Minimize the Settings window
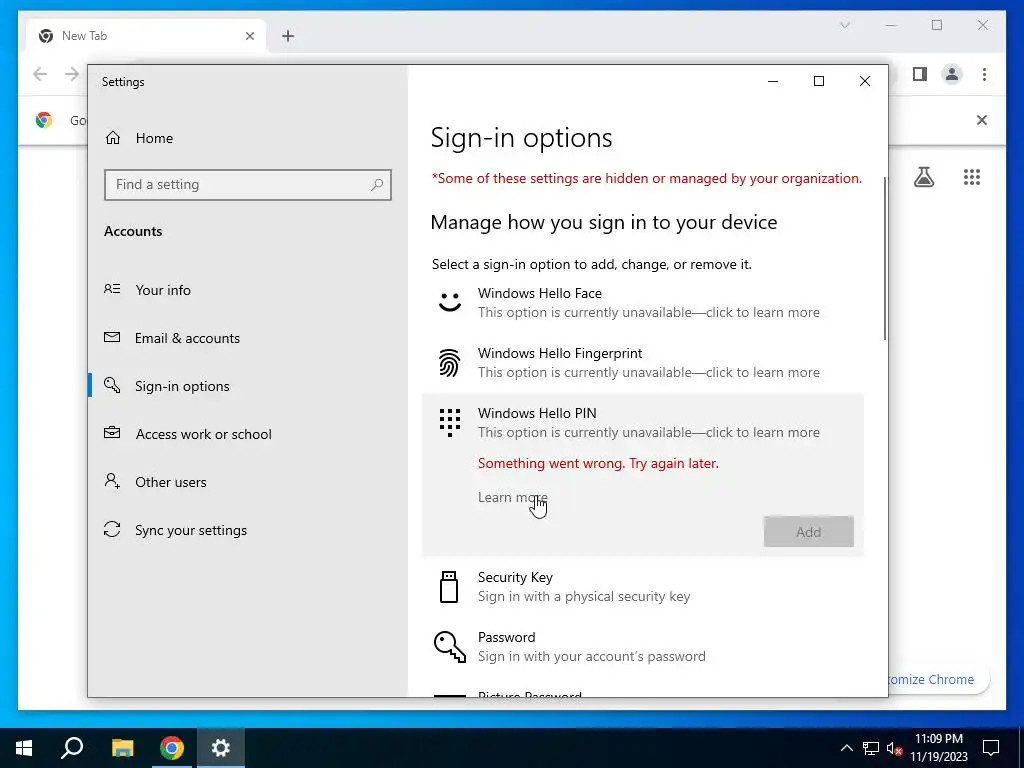This screenshot has width=1024, height=768. coord(773,81)
